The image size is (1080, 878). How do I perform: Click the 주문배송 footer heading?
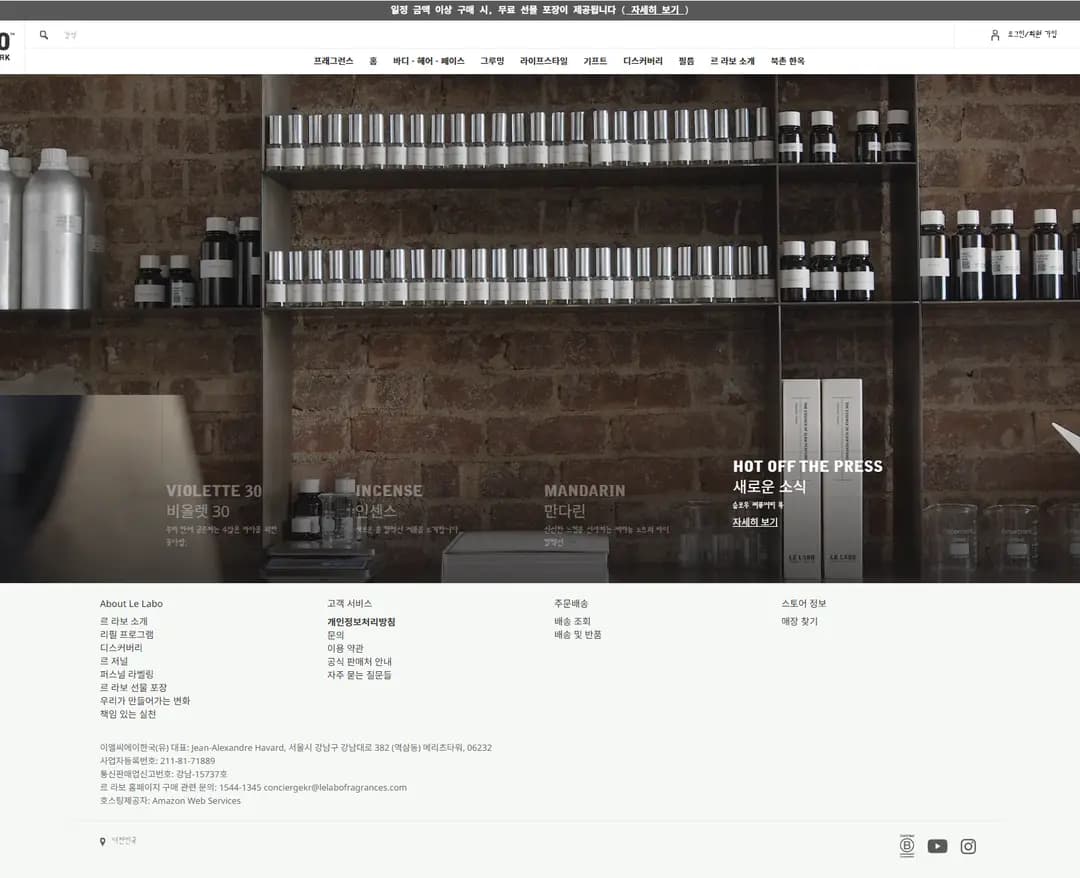pos(571,603)
